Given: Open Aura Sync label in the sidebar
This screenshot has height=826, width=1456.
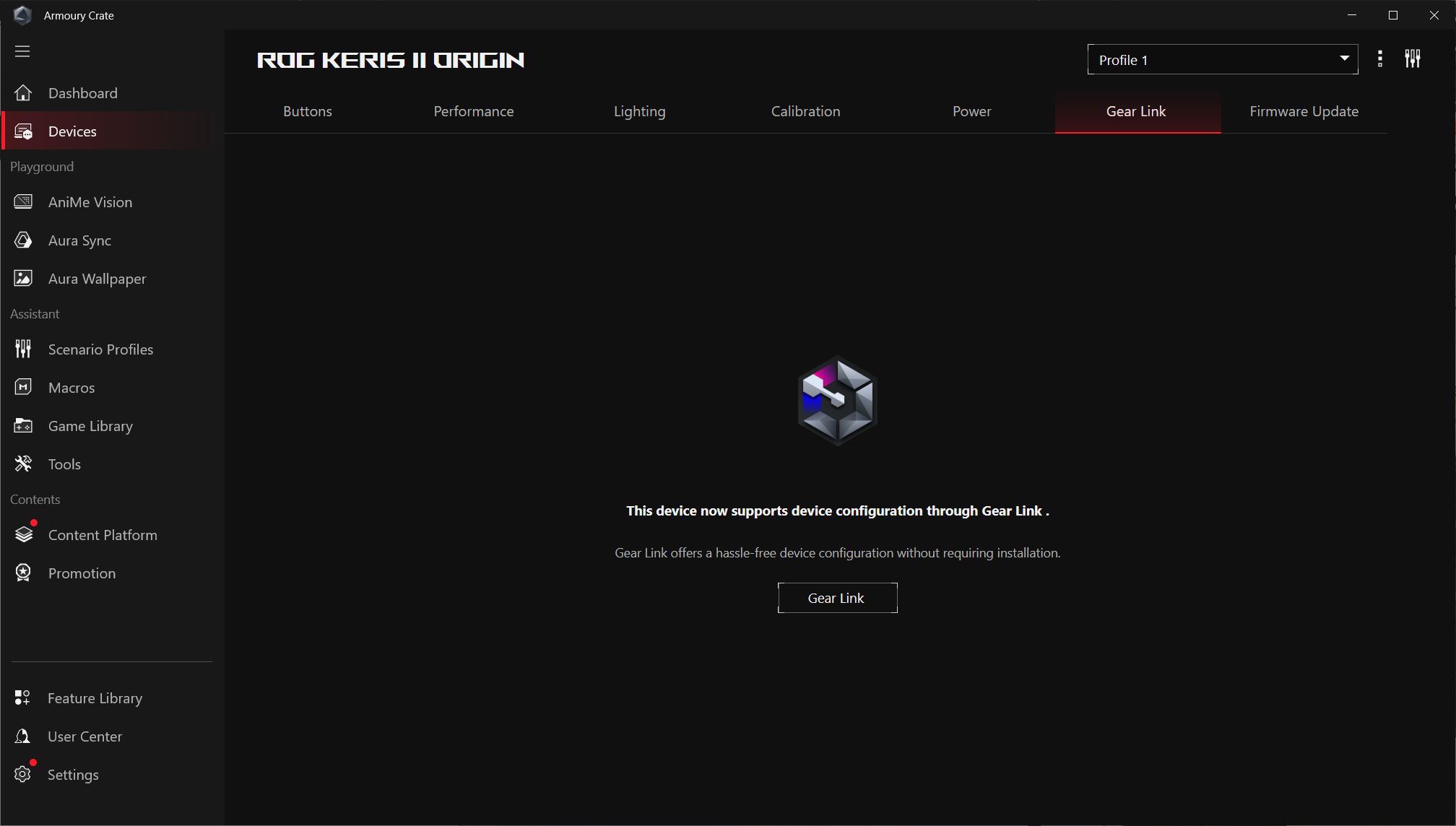Looking at the screenshot, I should [x=79, y=241].
